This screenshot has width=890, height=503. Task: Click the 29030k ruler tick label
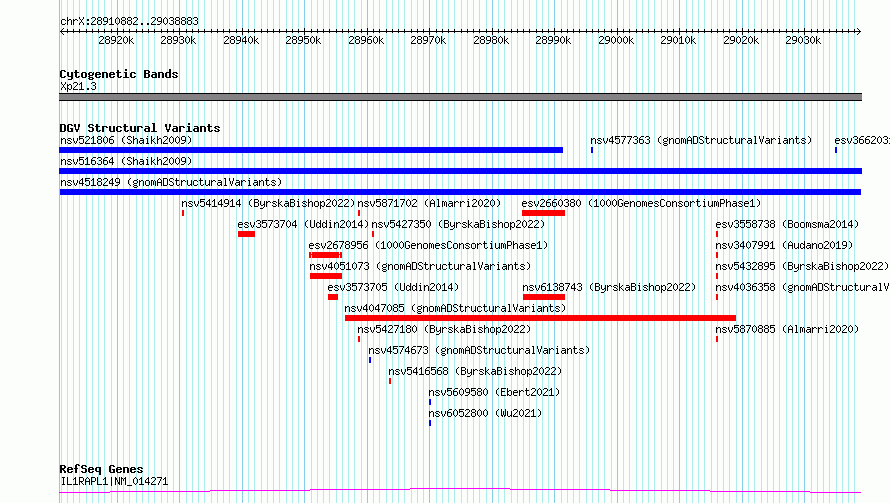[x=803, y=40]
